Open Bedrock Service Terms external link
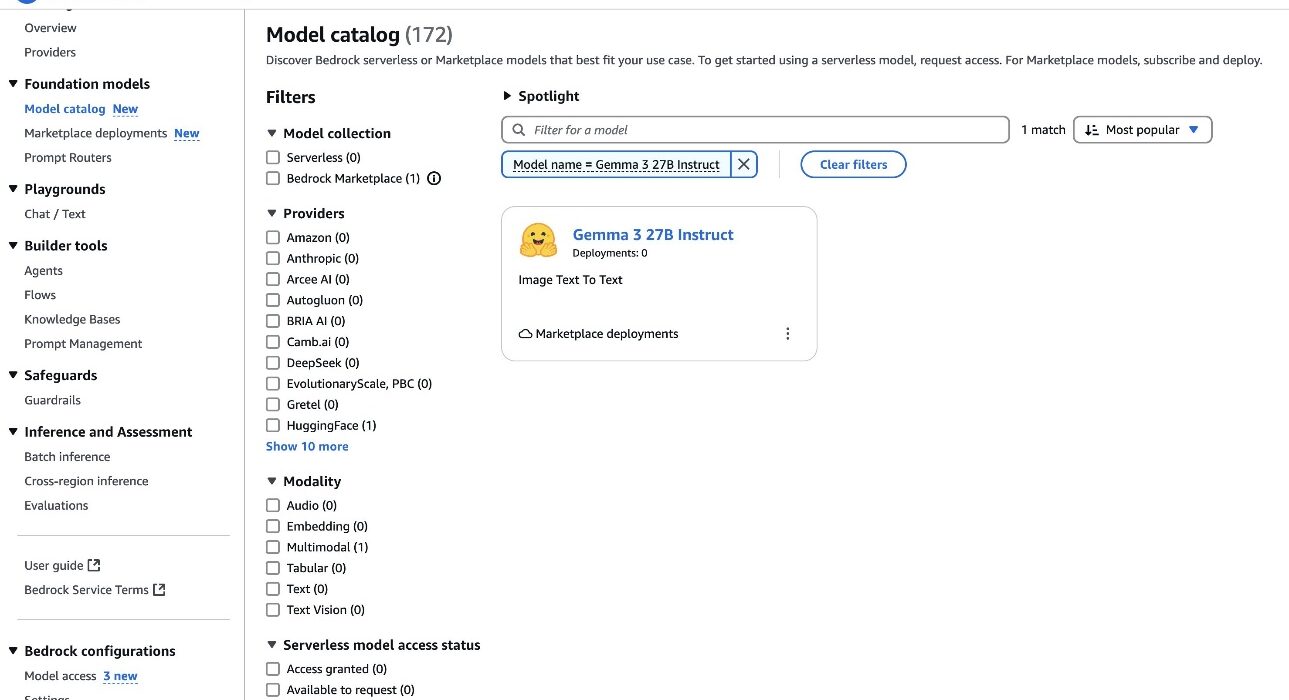The image size is (1289, 700). pyautogui.click(x=94, y=590)
